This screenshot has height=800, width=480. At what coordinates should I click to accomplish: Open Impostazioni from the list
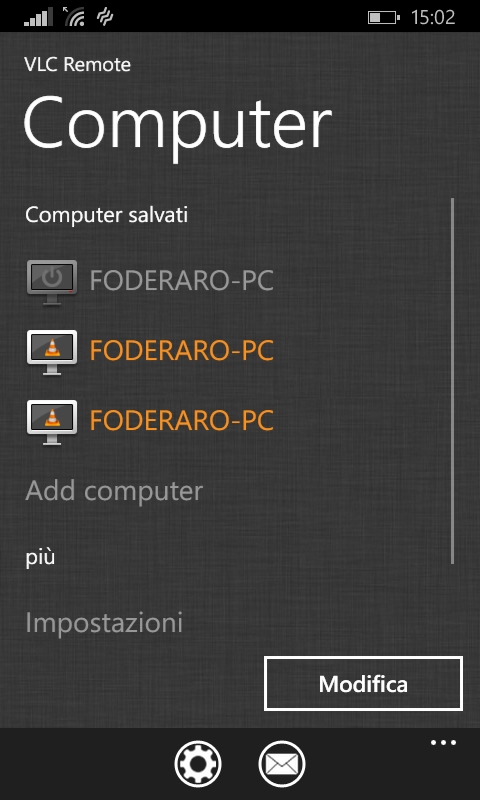[104, 623]
